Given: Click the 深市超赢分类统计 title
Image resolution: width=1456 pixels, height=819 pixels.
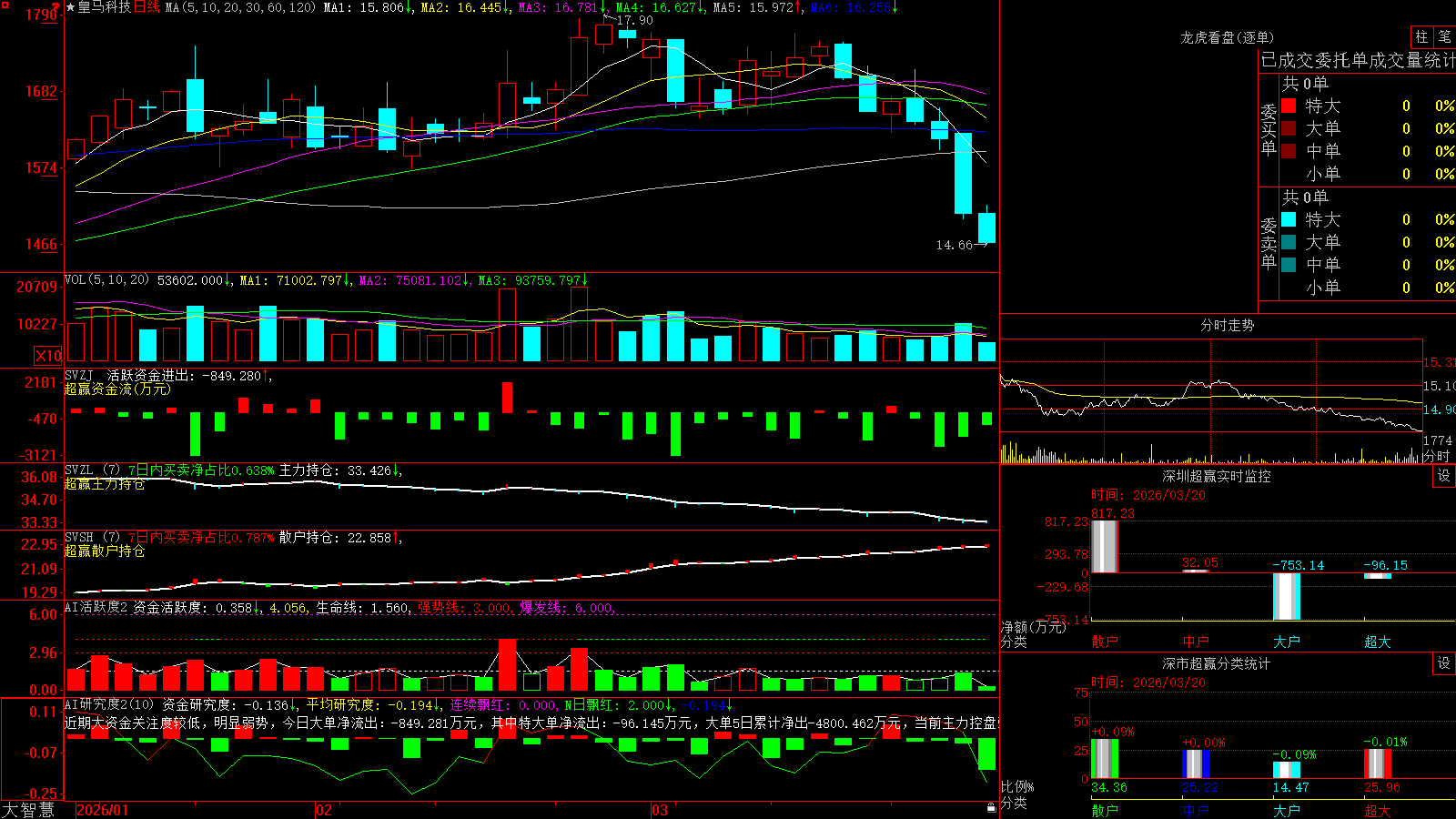Looking at the screenshot, I should 1217,663.
